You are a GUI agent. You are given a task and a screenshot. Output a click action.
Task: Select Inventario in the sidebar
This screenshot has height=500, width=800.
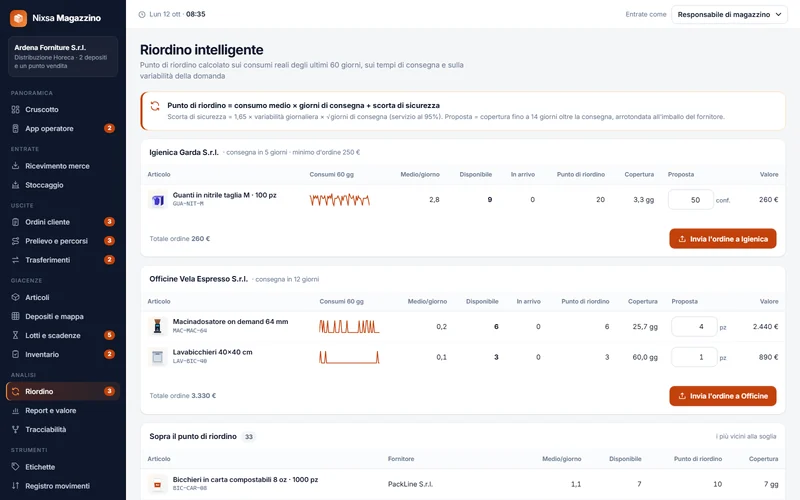point(63,354)
